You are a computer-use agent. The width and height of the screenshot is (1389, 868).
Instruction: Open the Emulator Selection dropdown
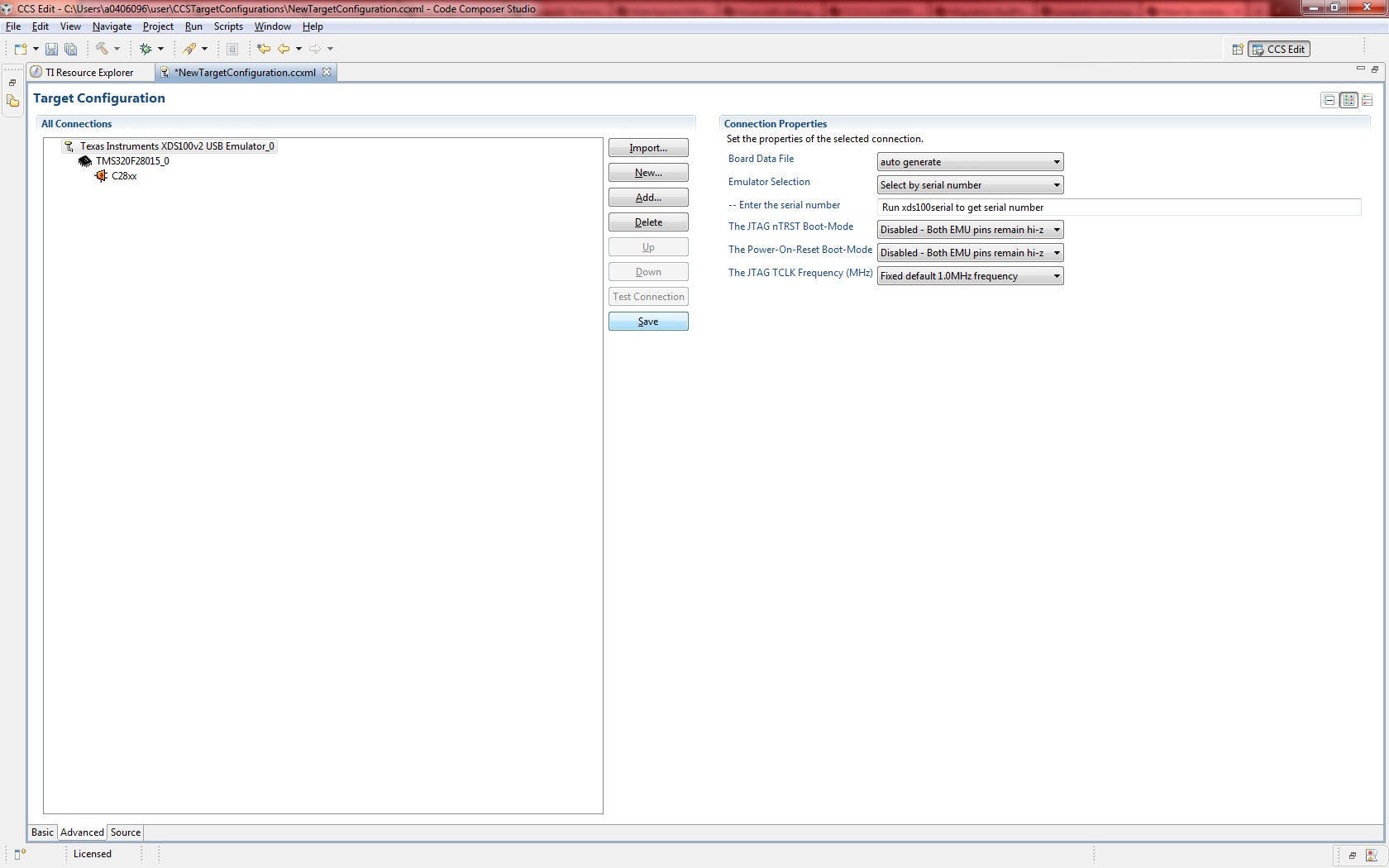[1057, 185]
